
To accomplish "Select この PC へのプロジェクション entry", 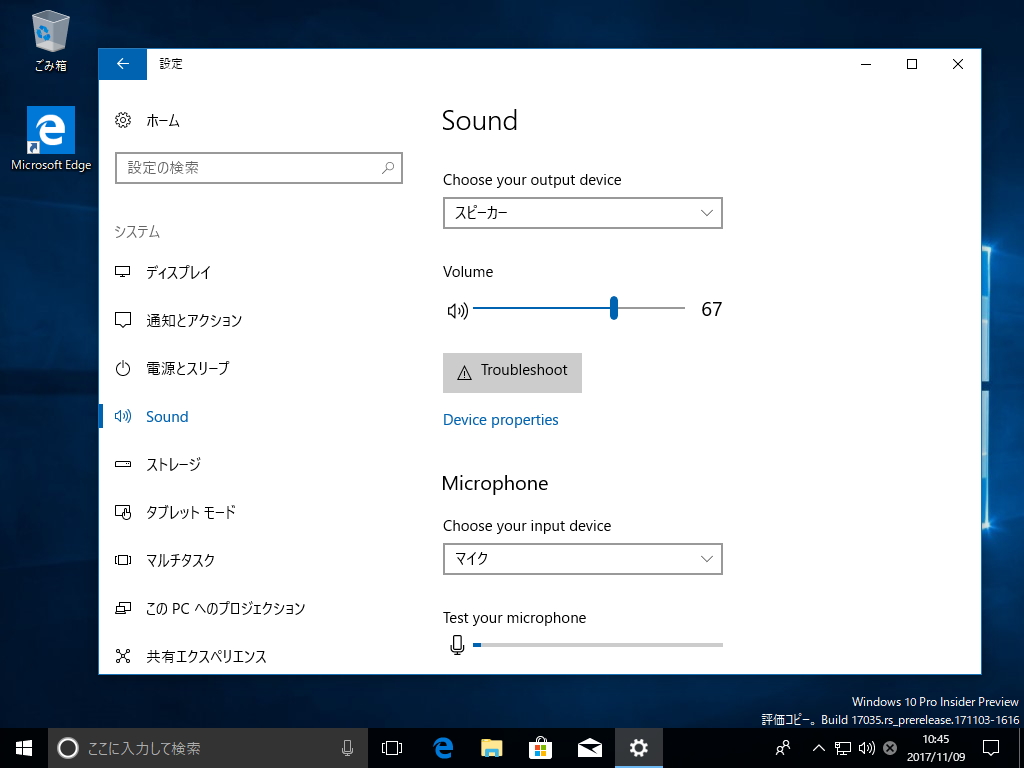I will [225, 608].
